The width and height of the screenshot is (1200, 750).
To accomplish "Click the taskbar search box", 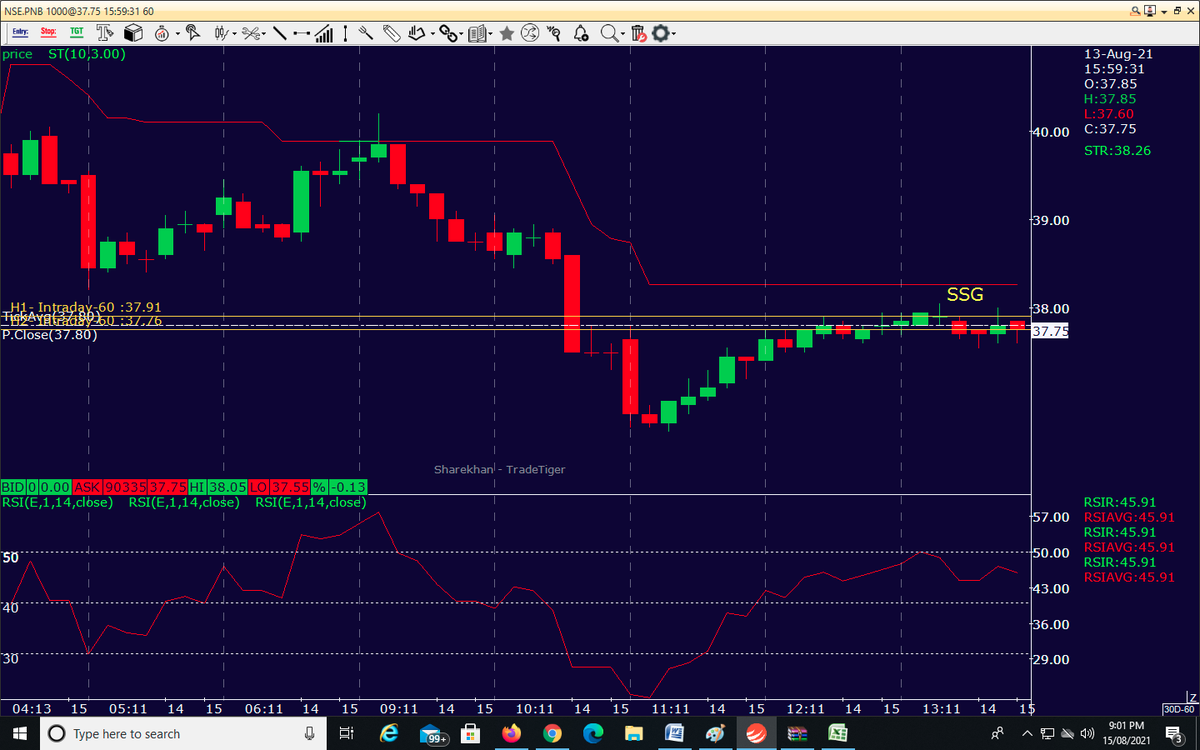I will [x=182, y=734].
